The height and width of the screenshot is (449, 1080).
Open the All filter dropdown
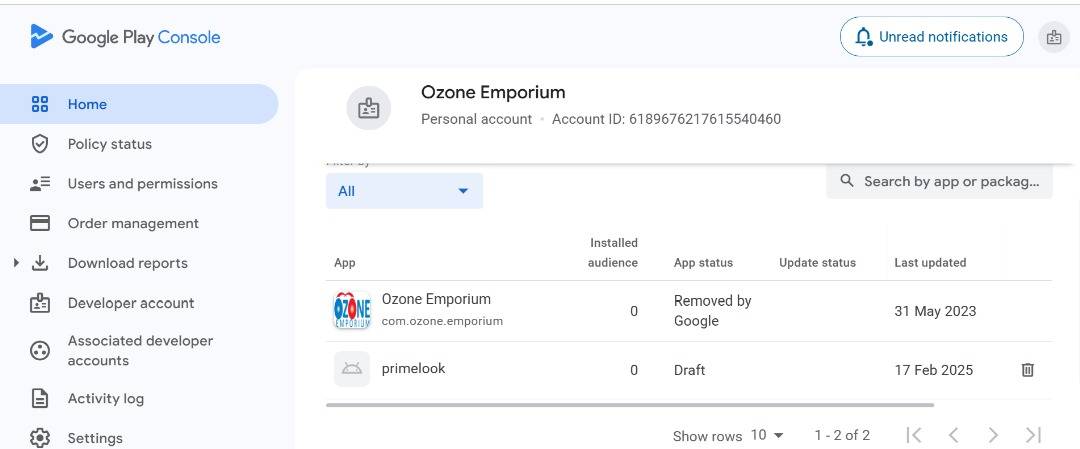pyautogui.click(x=404, y=191)
